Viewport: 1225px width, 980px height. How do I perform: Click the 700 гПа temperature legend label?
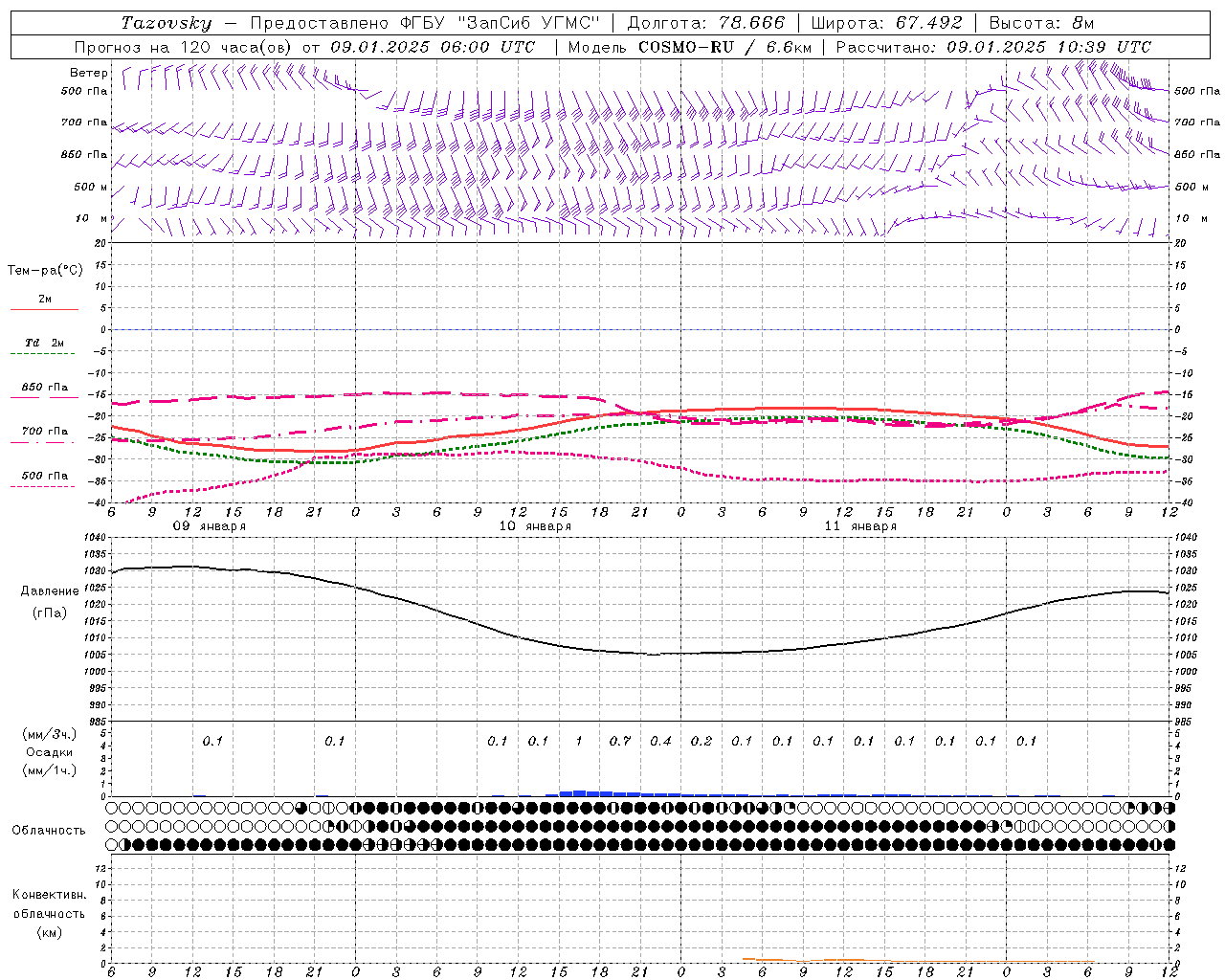[x=45, y=431]
